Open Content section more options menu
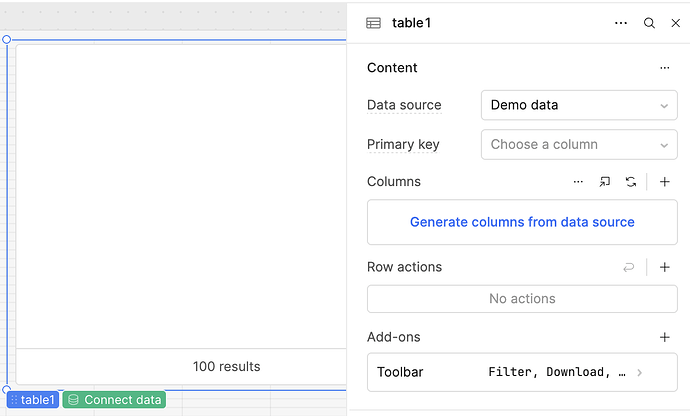This screenshot has width=690, height=416. [664, 68]
